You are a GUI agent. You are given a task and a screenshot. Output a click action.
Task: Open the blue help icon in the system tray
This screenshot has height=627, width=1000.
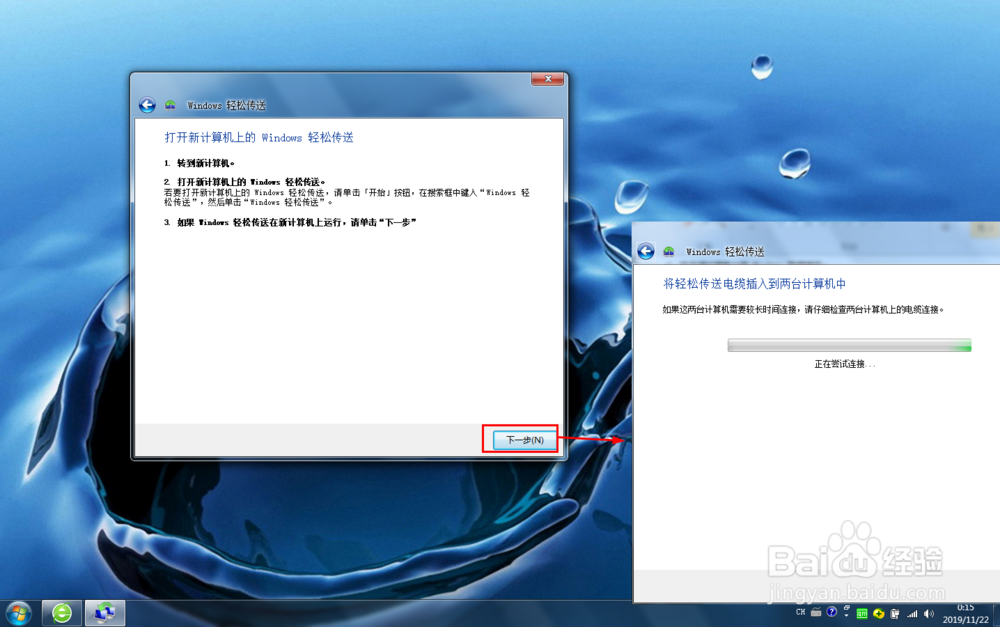click(830, 614)
